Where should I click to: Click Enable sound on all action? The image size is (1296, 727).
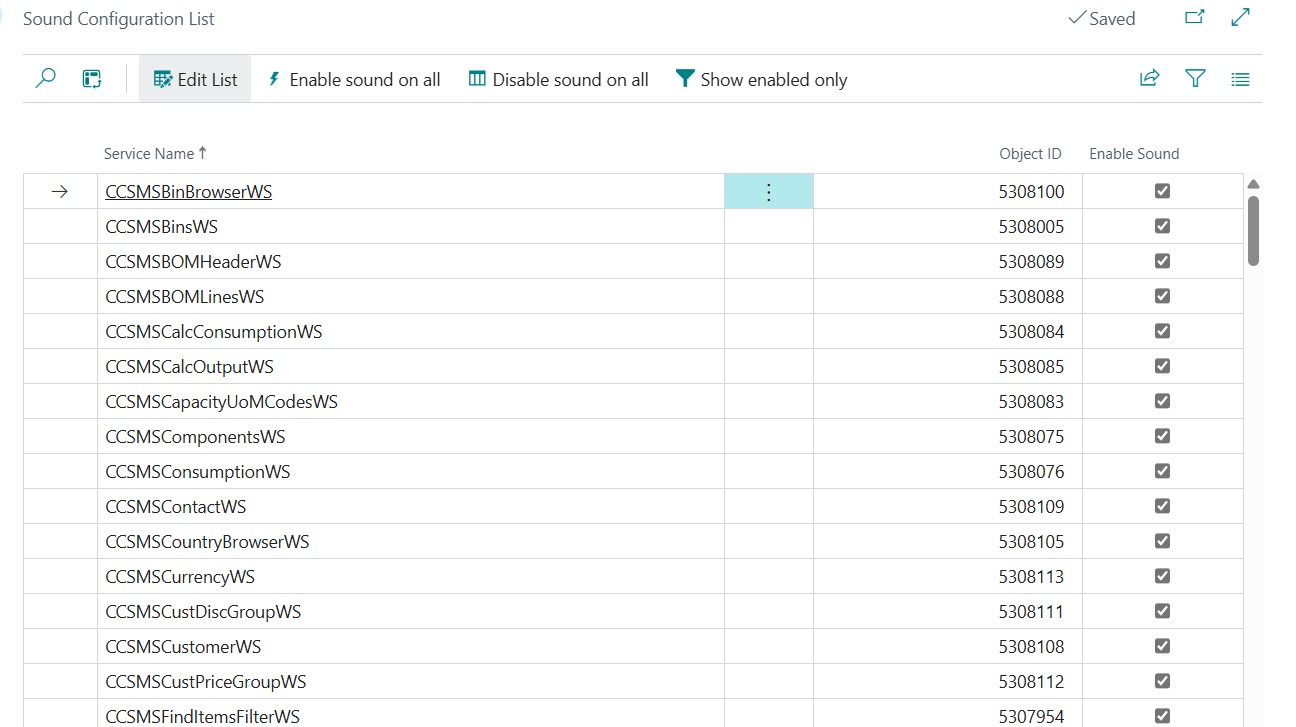(354, 80)
